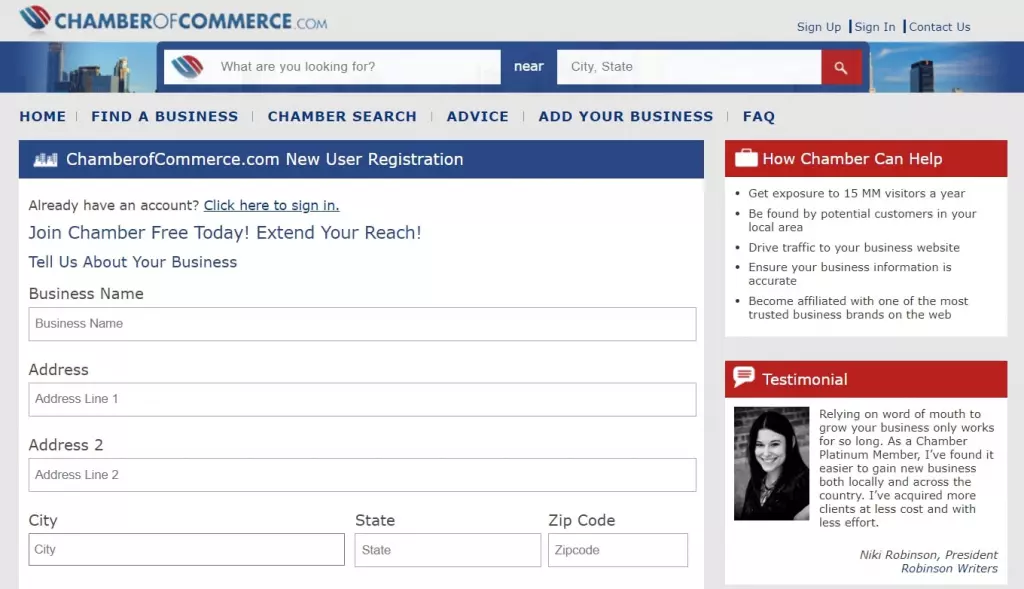Click 'Join Chamber Free Today! Extend Your Reach!' heading

coord(225,232)
